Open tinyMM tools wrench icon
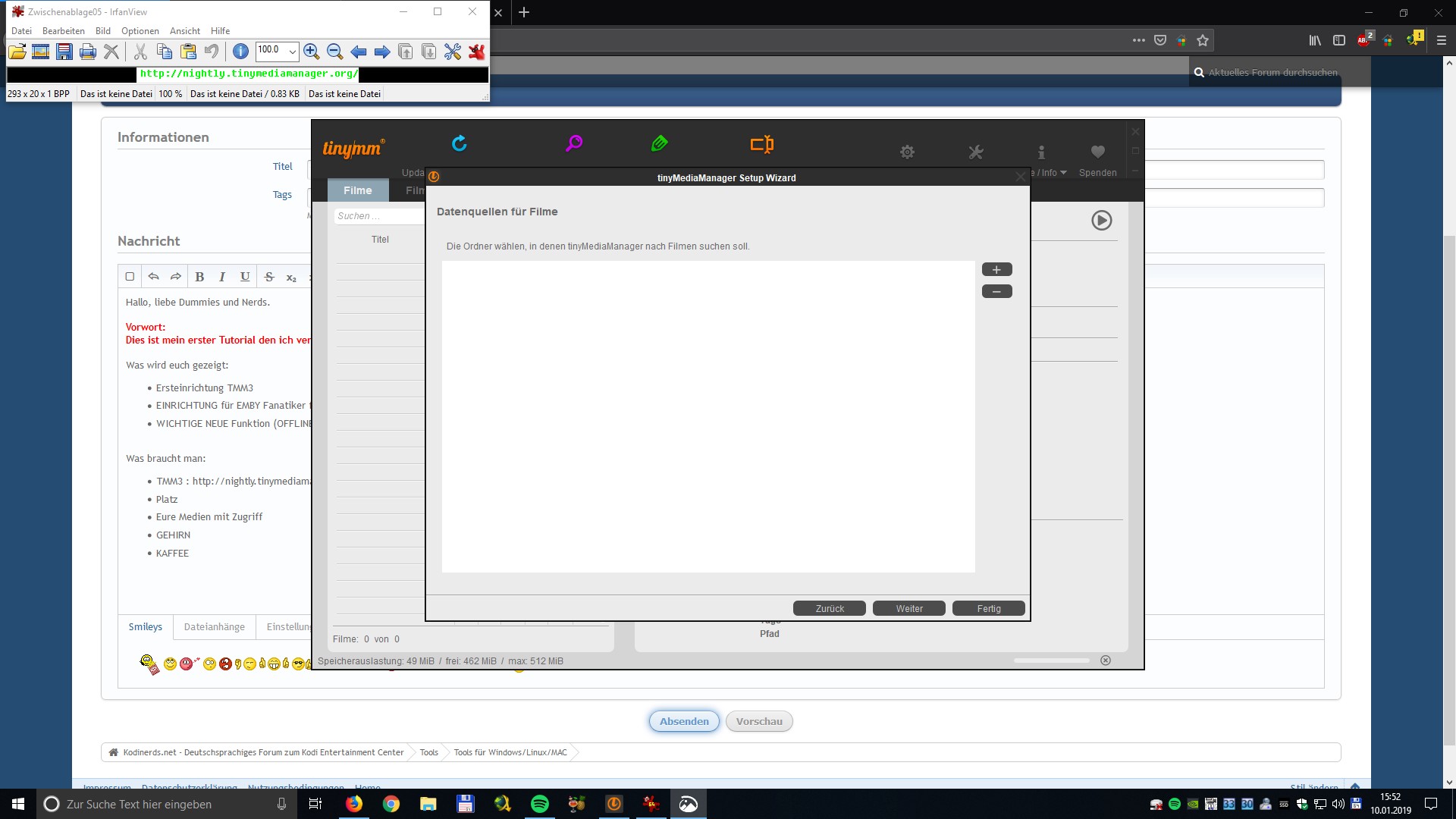Image resolution: width=1456 pixels, height=819 pixels. pyautogui.click(x=976, y=152)
